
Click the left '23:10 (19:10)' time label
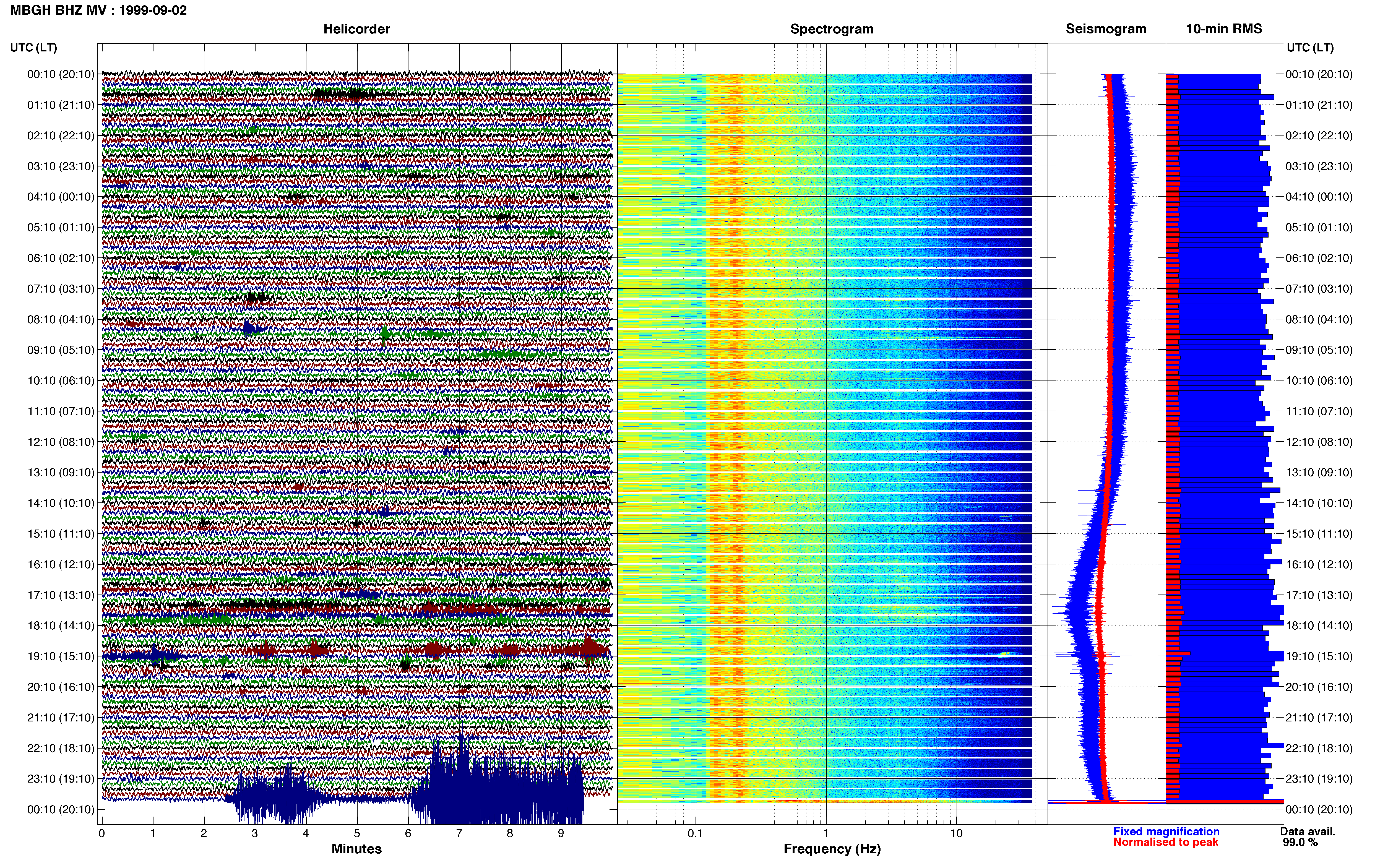[x=61, y=779]
